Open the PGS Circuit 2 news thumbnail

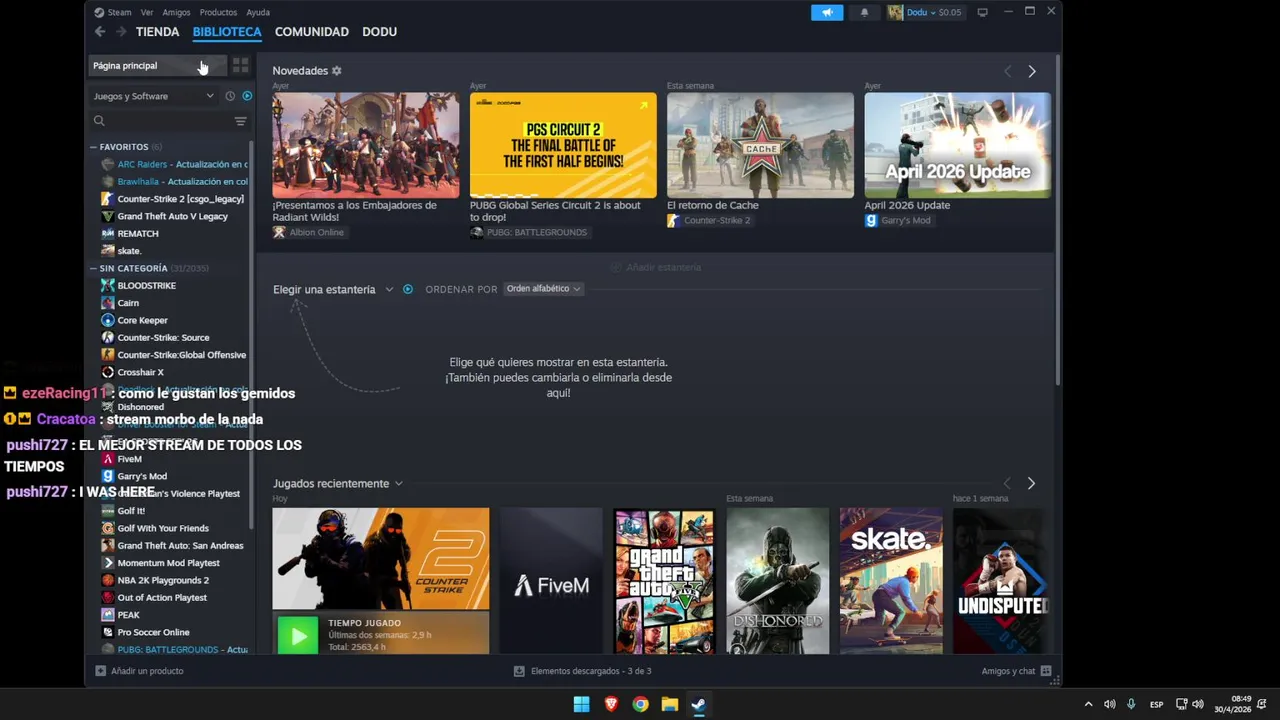[x=563, y=145]
